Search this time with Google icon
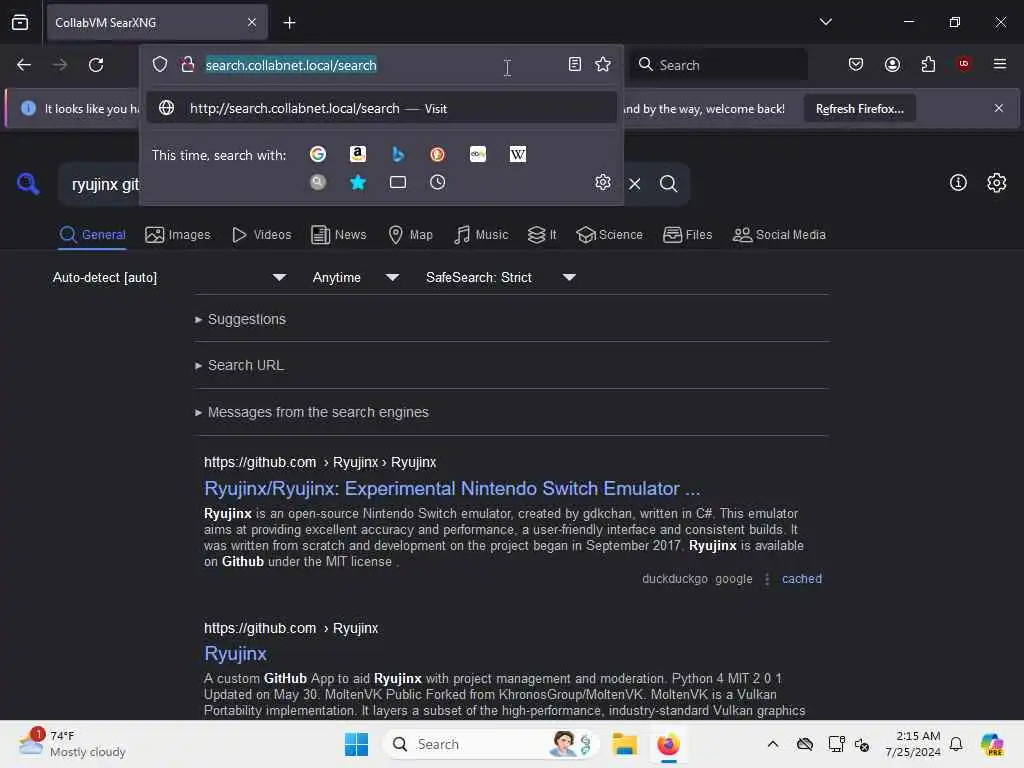 (x=318, y=154)
